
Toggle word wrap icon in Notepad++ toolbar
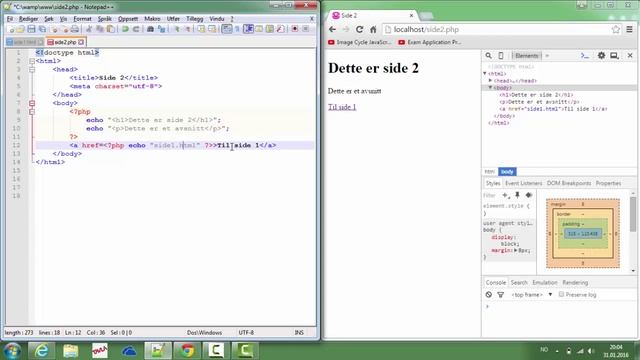coord(227,29)
